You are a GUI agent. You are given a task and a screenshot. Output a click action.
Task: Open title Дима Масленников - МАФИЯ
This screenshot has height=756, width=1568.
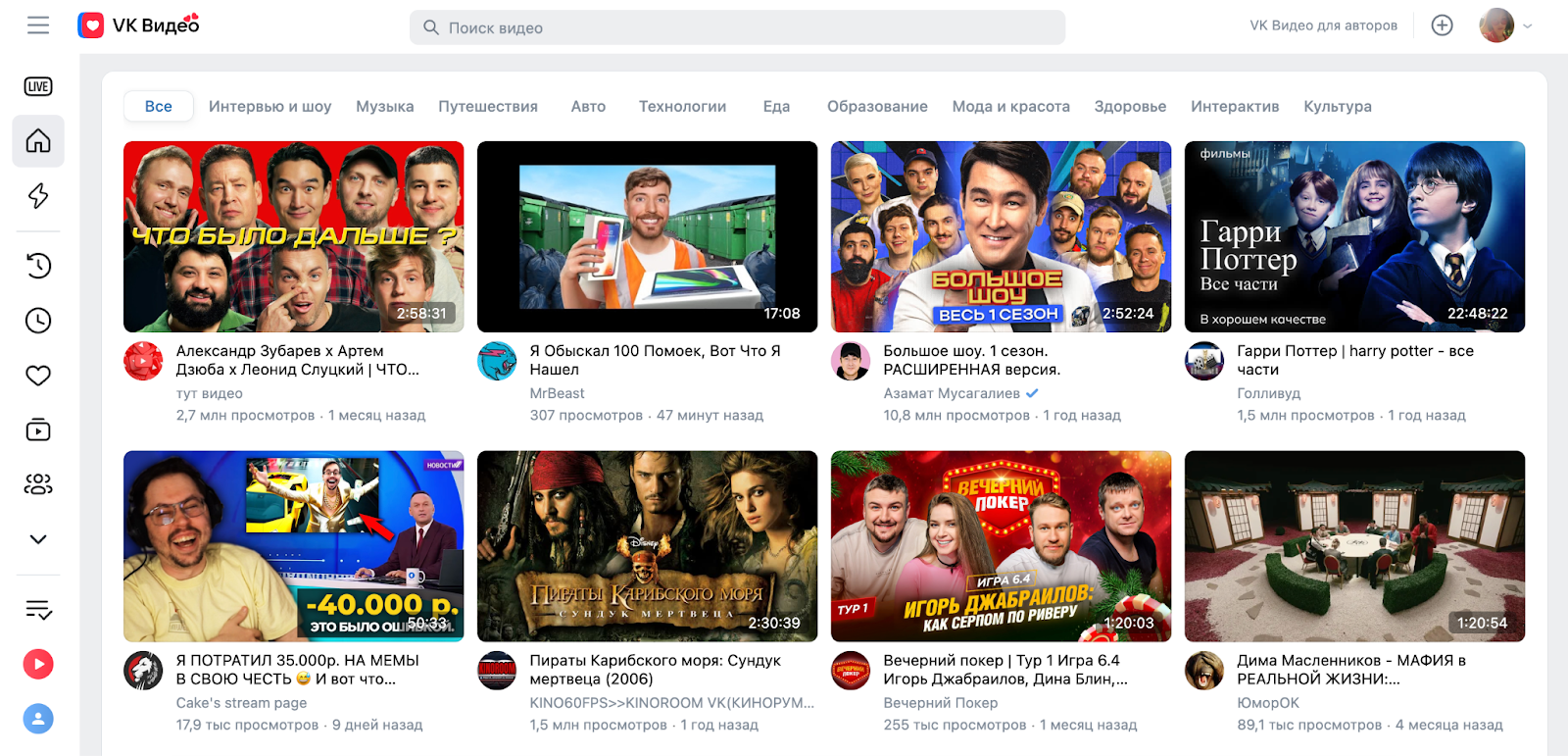click(x=1351, y=670)
